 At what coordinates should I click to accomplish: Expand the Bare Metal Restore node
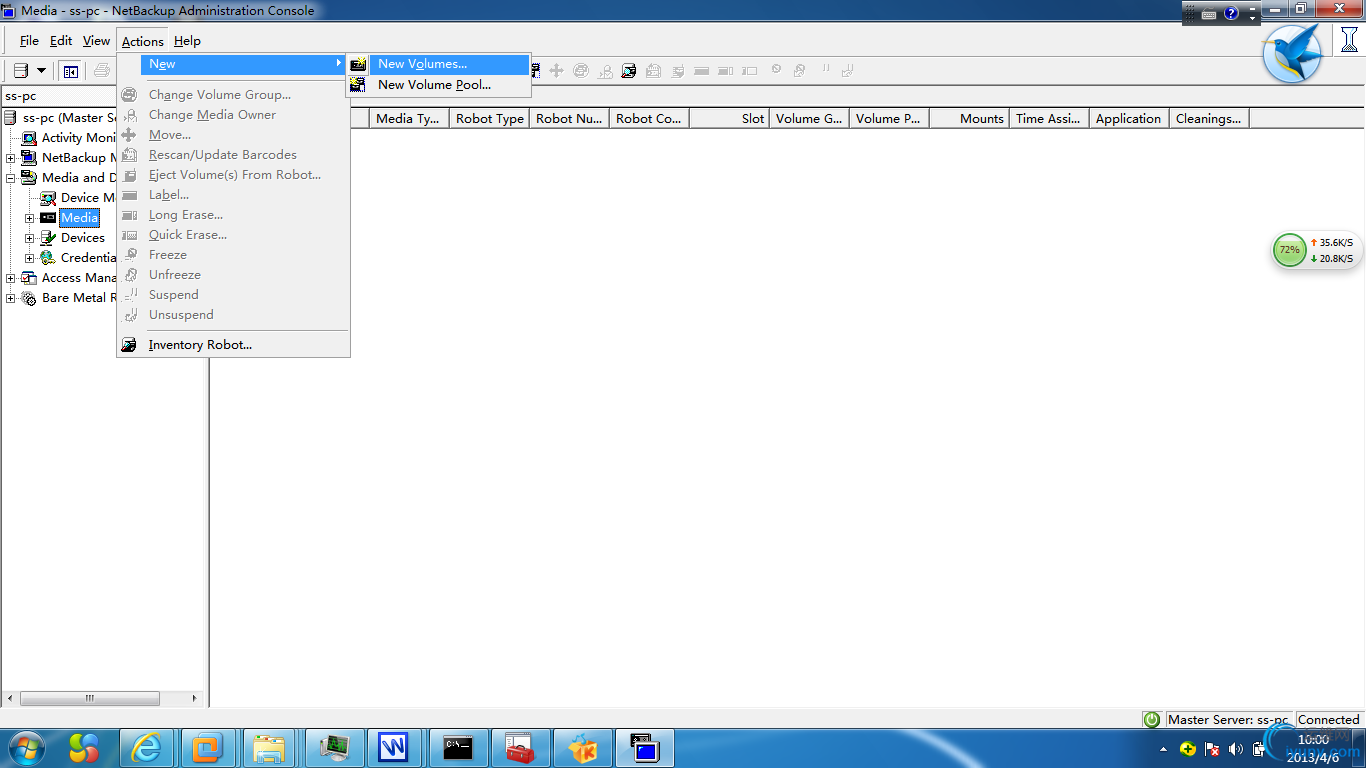tap(11, 298)
